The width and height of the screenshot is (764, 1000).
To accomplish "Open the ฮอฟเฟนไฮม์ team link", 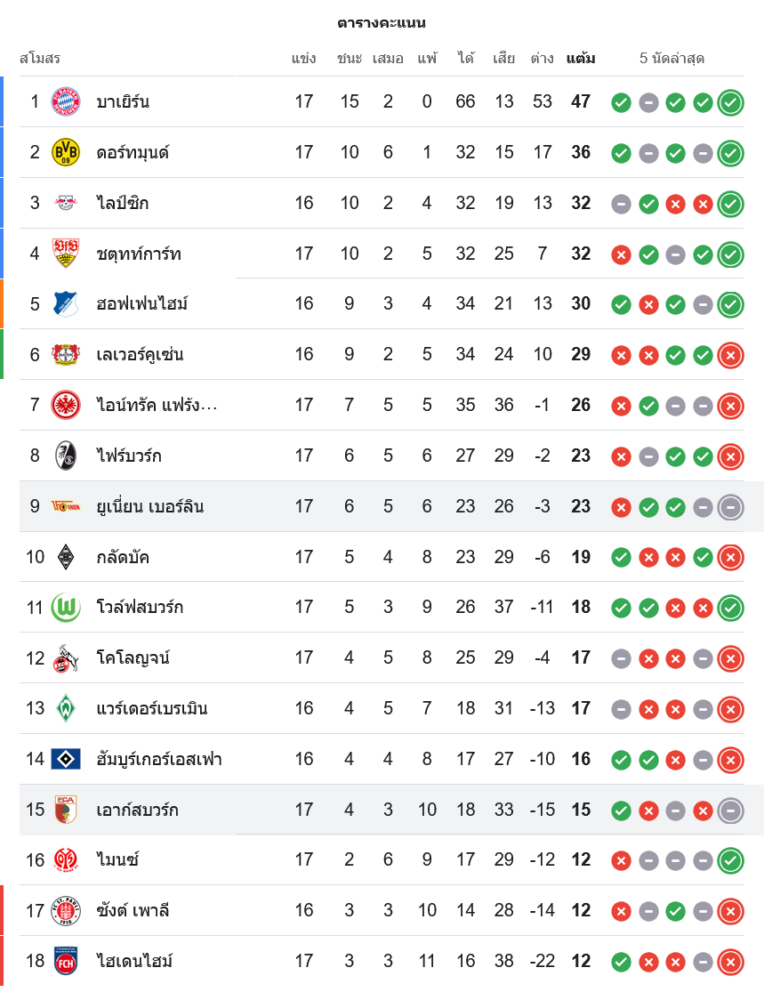I will [x=142, y=304].
